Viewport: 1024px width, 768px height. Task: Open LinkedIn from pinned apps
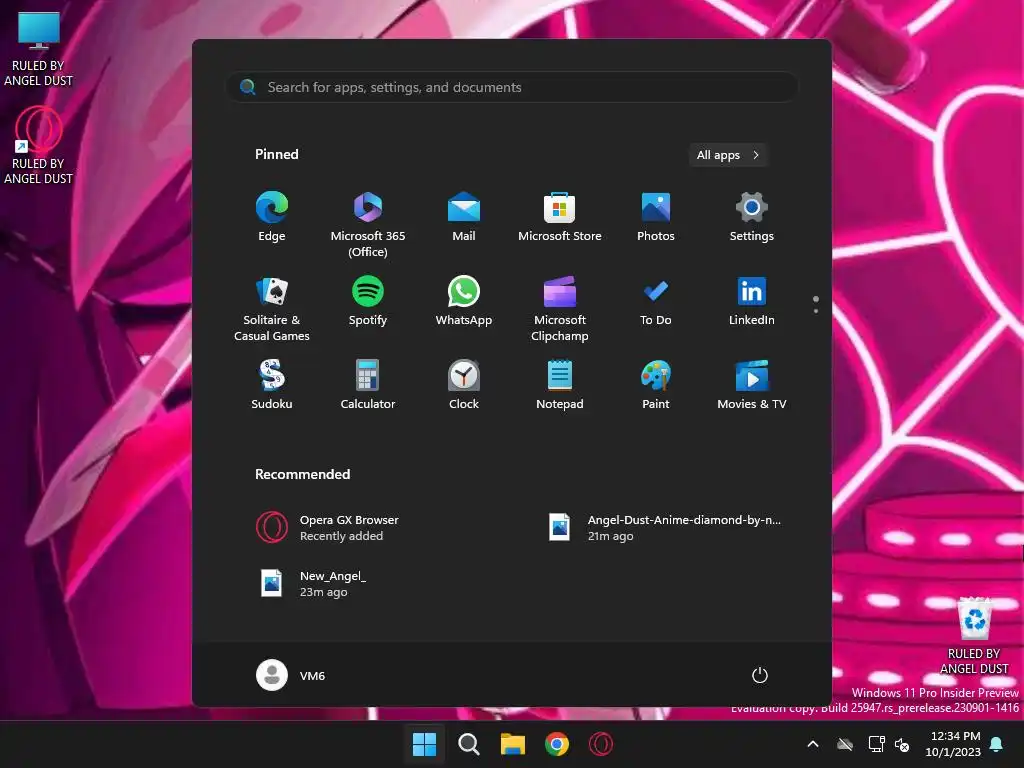point(752,302)
